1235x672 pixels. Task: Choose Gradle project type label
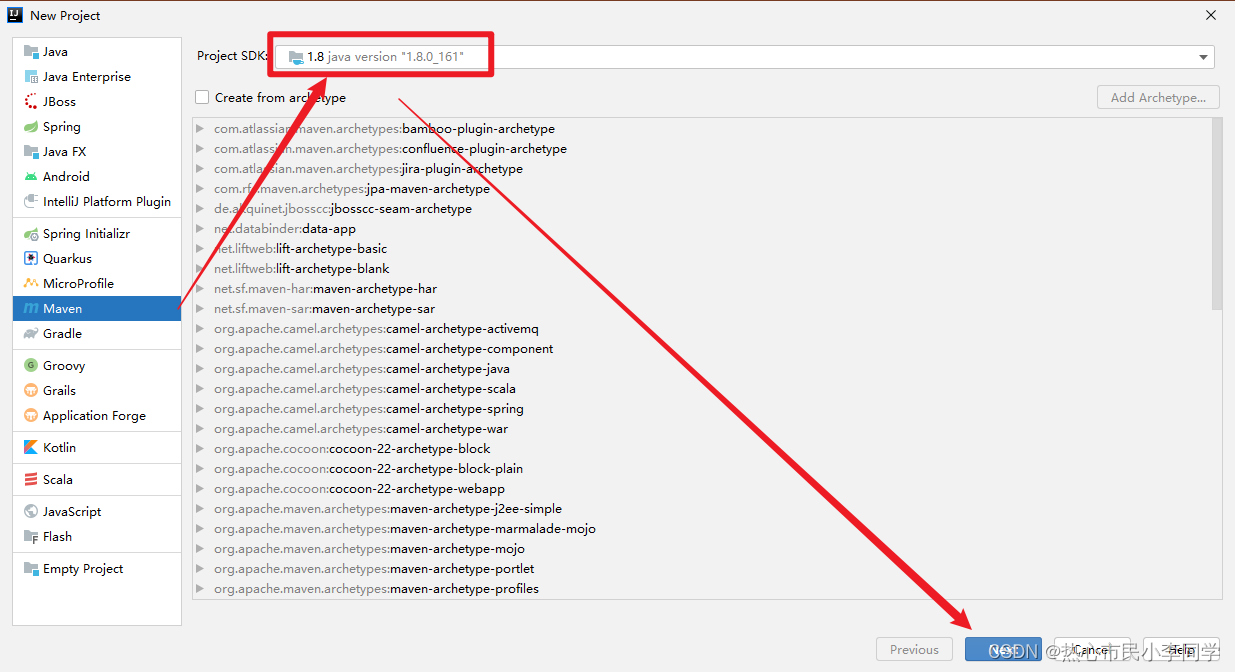click(63, 333)
